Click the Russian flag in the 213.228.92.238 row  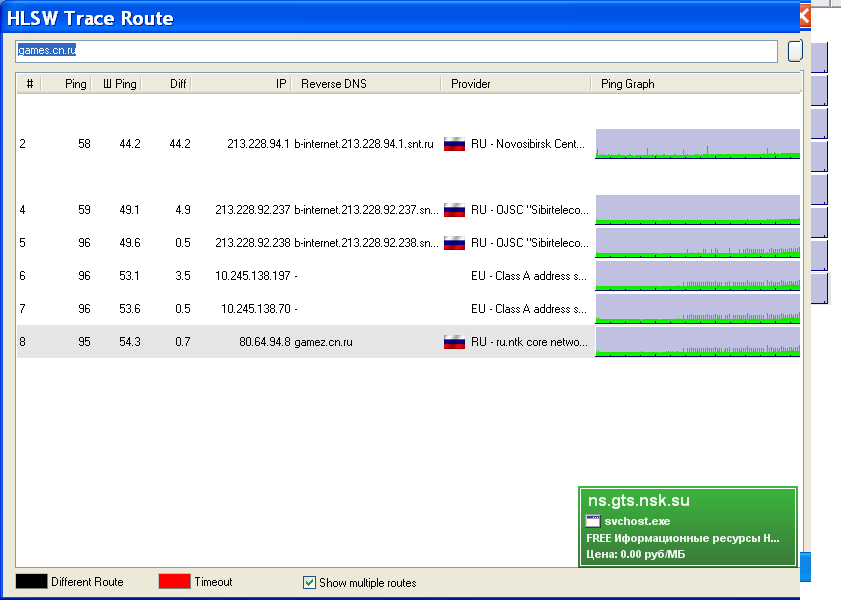tap(455, 243)
